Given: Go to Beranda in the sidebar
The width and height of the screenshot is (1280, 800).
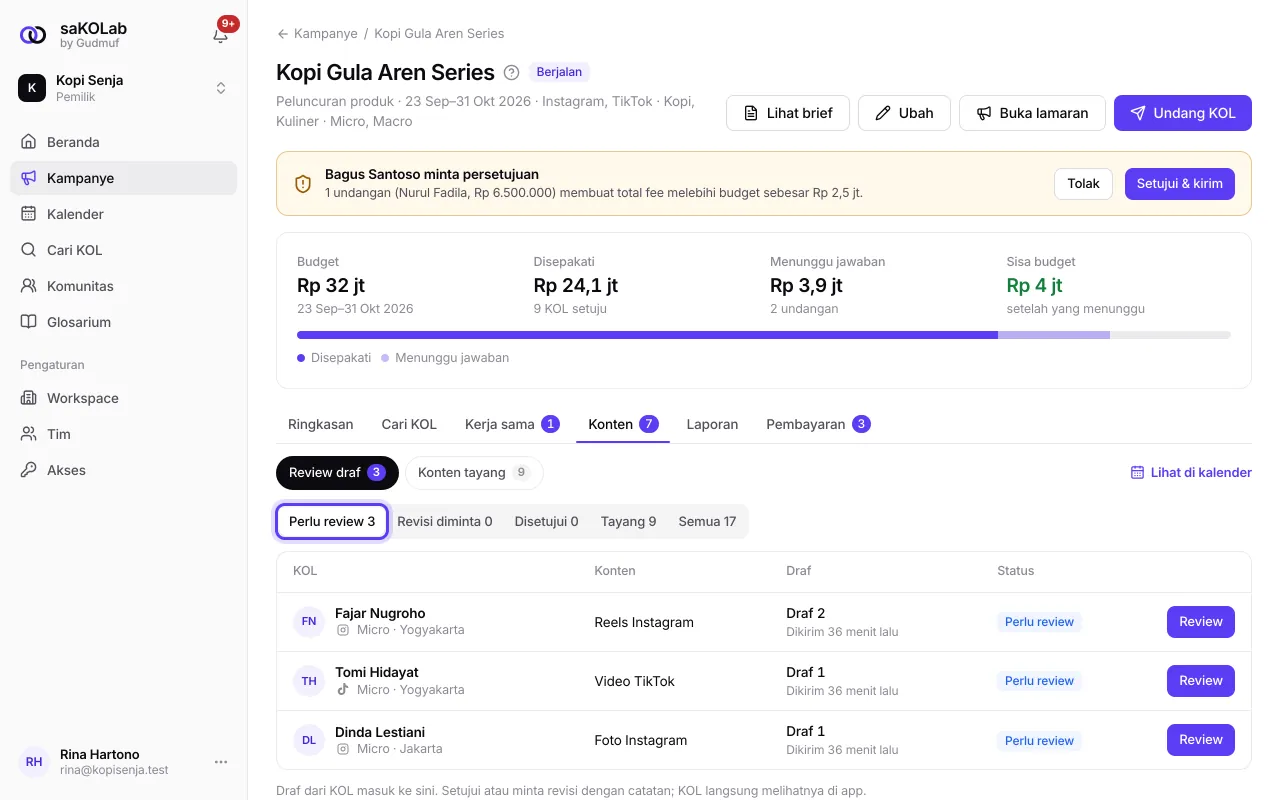Looking at the screenshot, I should 124,142.
